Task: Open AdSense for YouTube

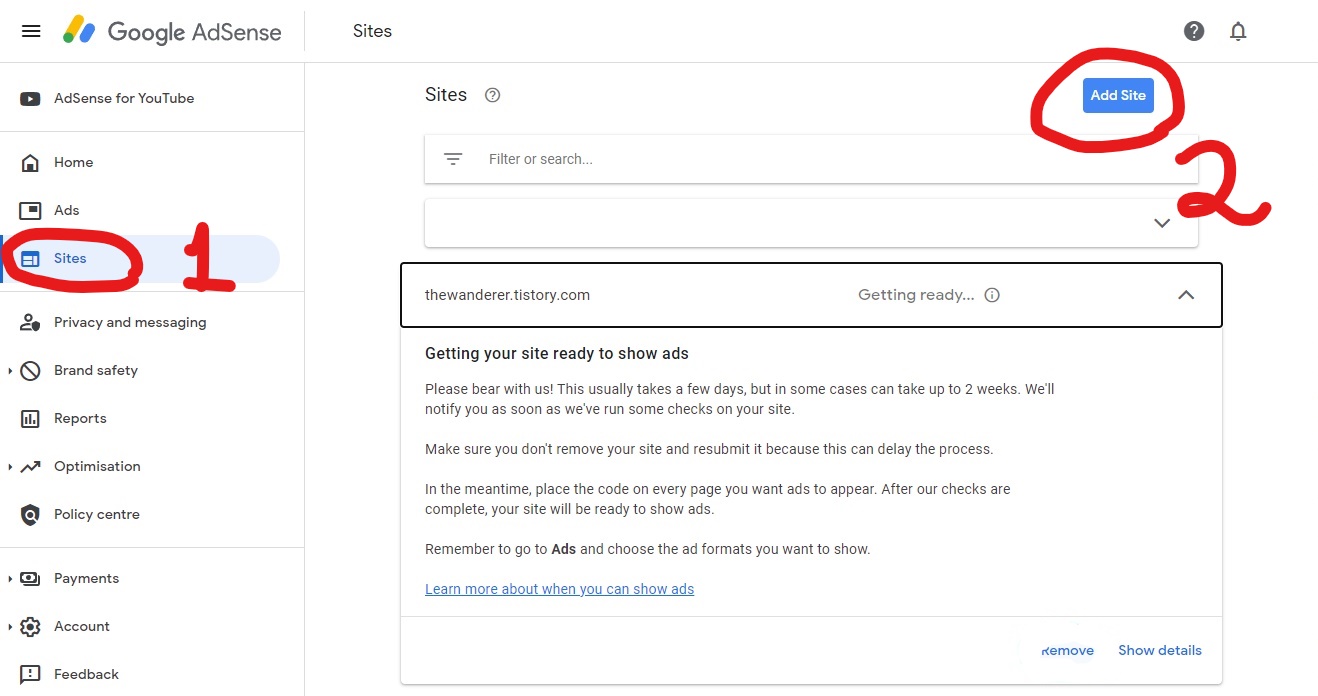Action: point(124,99)
